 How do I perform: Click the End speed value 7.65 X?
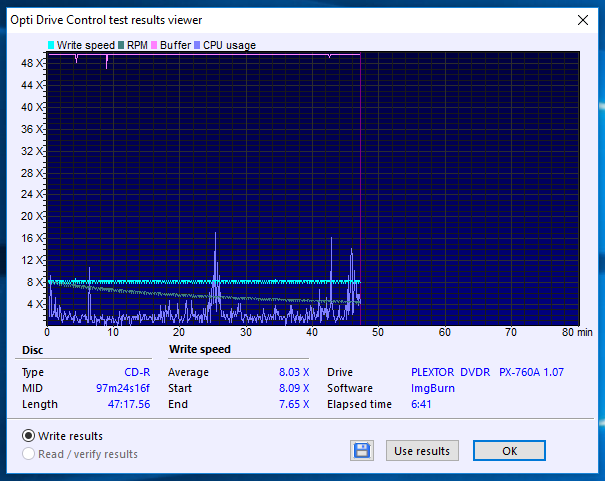click(x=294, y=404)
